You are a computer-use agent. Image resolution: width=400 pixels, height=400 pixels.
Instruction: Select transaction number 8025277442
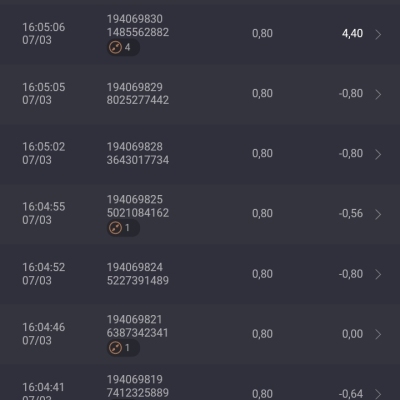(138, 100)
